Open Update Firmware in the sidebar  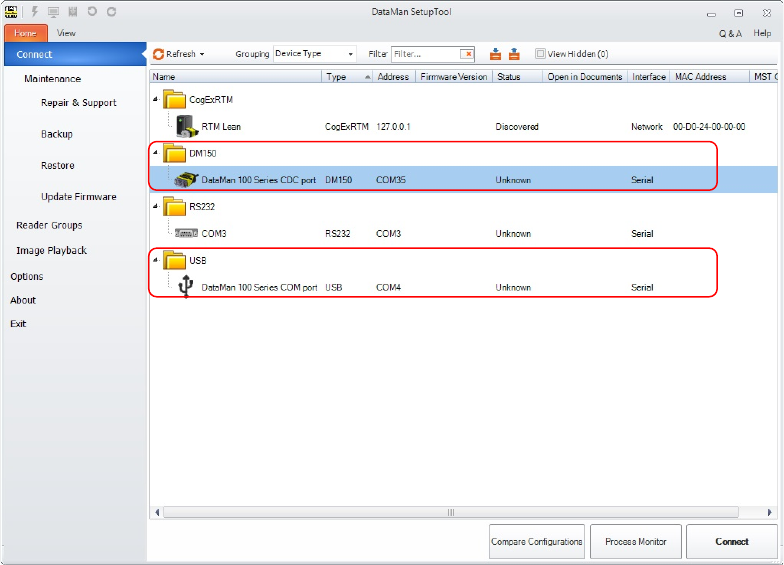pos(78,196)
